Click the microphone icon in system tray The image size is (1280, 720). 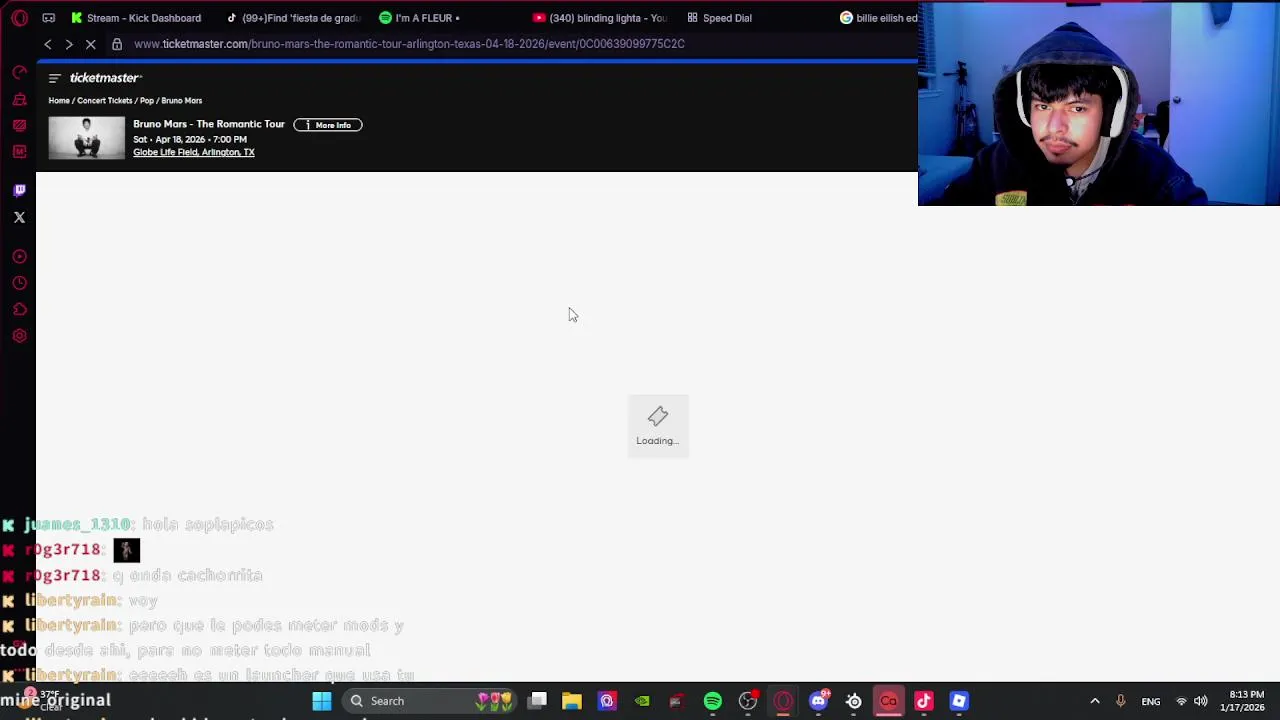(x=1121, y=701)
